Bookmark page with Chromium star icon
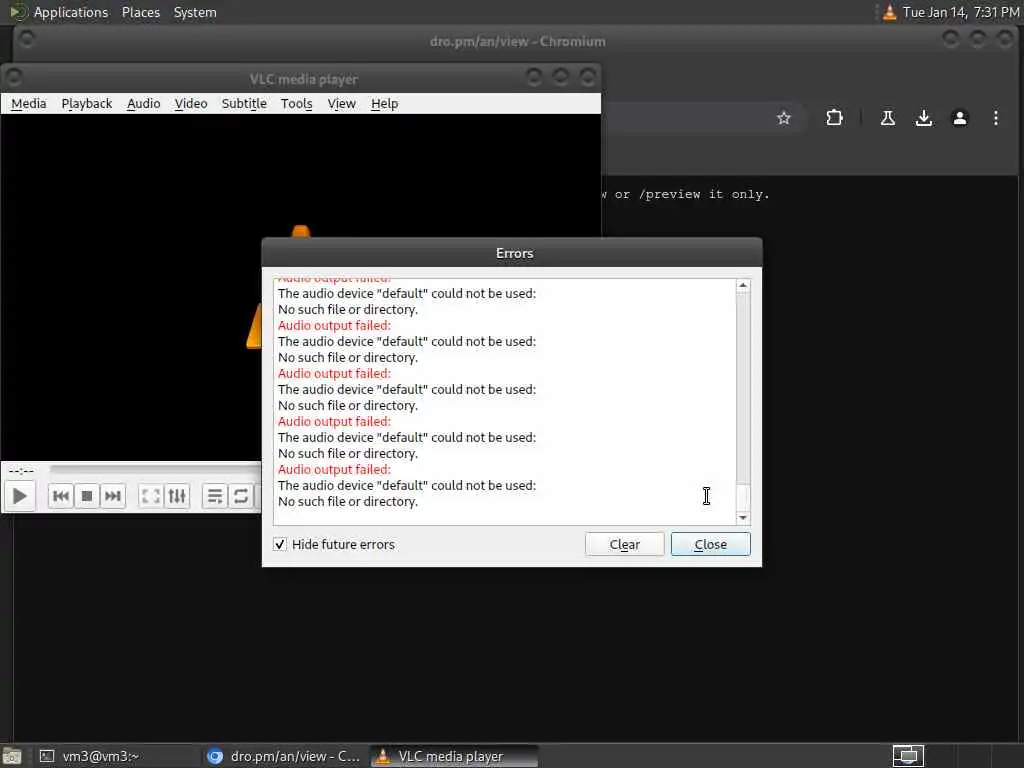Image resolution: width=1024 pixels, height=768 pixels. coord(784,118)
